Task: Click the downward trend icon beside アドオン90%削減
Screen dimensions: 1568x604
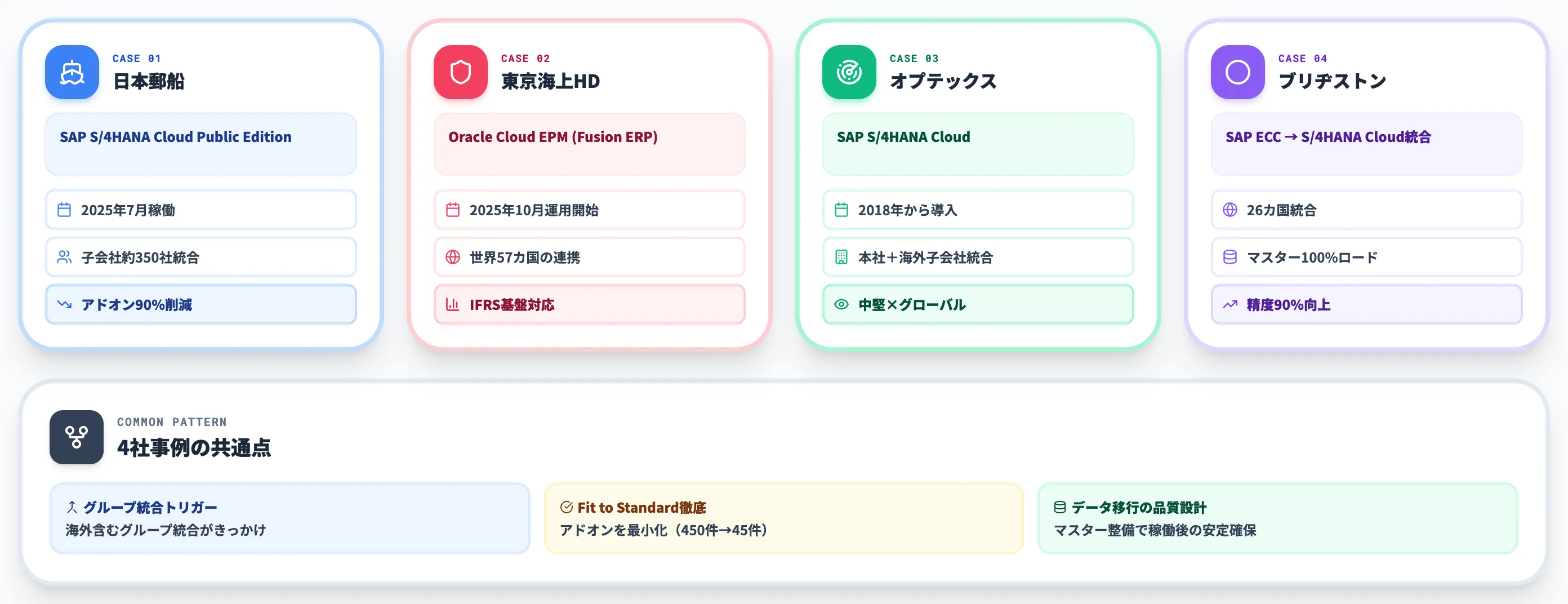Action: pyautogui.click(x=64, y=304)
